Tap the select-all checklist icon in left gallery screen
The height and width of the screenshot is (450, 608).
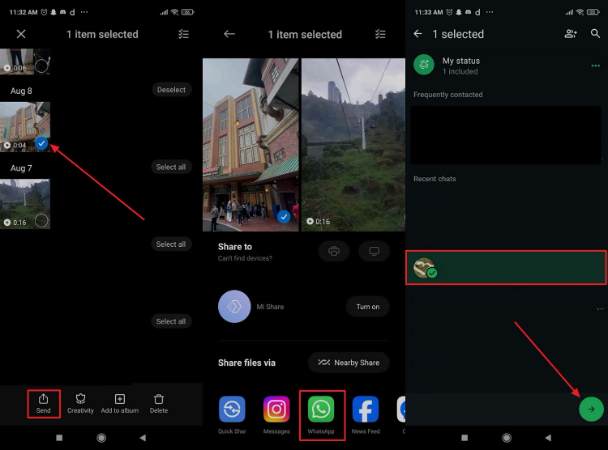(x=183, y=34)
